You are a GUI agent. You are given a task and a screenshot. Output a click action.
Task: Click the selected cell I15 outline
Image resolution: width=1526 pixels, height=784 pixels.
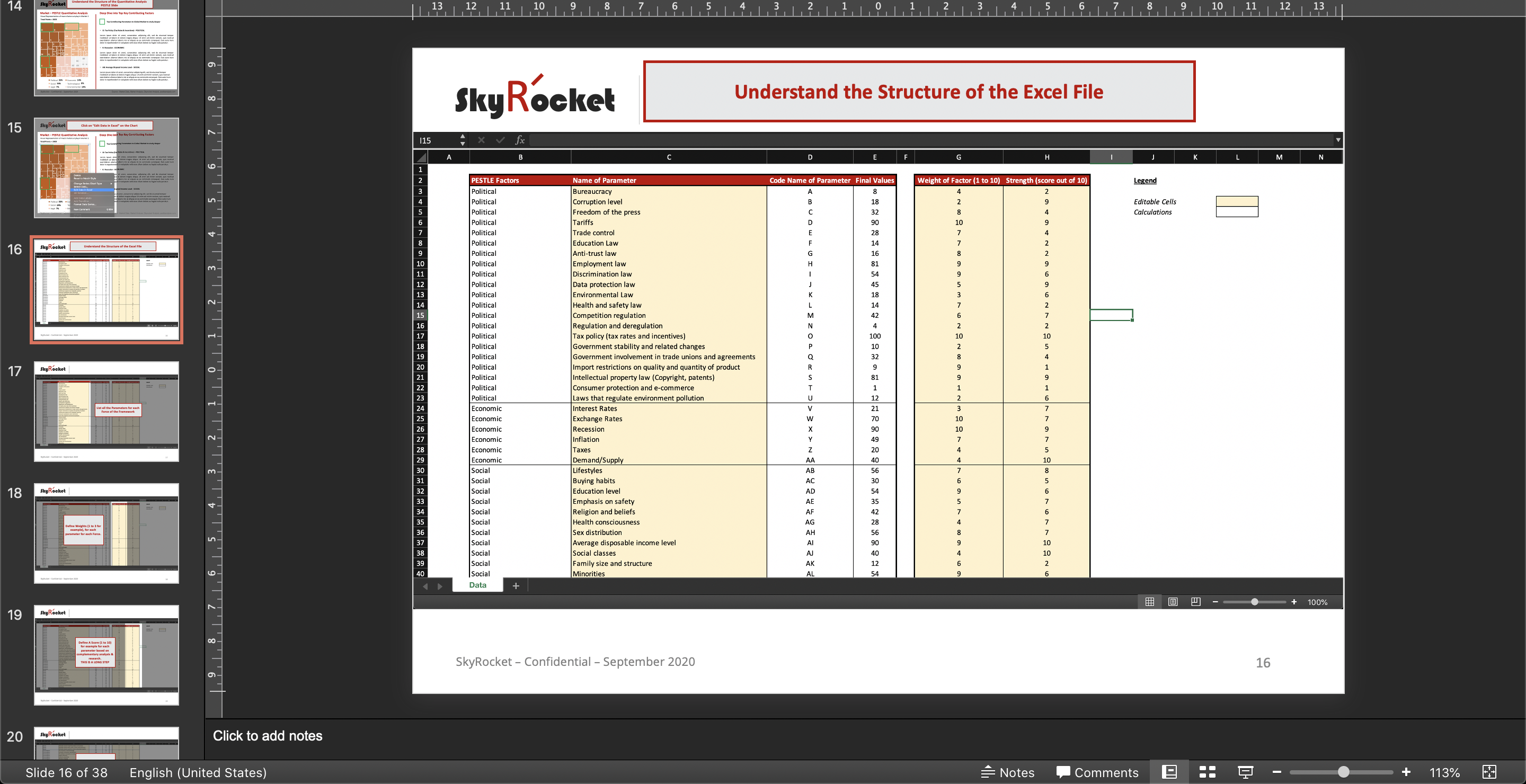point(1111,315)
